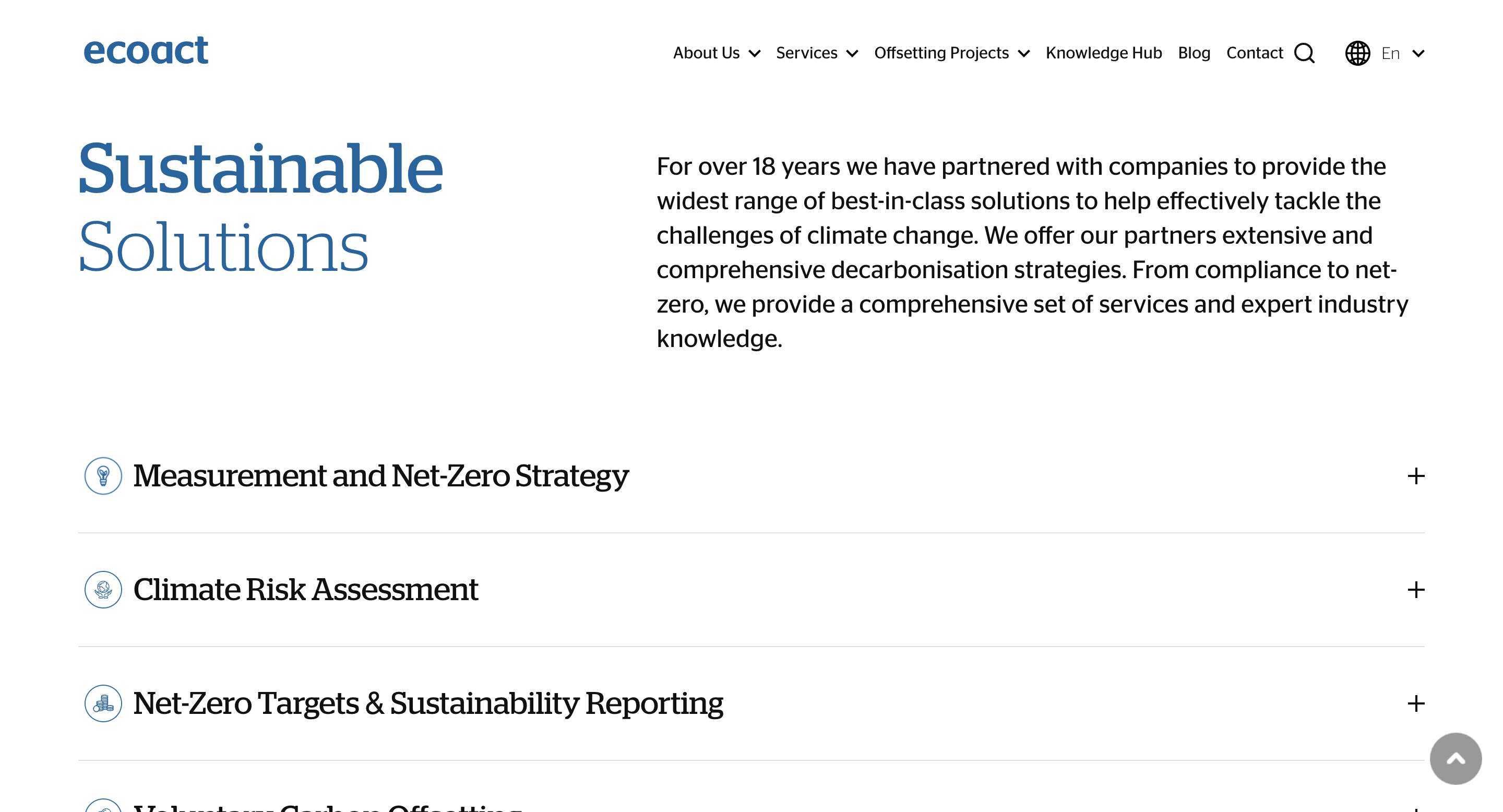Viewport: 1503px width, 812px height.
Task: Click the ecoact logo
Action: (x=146, y=50)
